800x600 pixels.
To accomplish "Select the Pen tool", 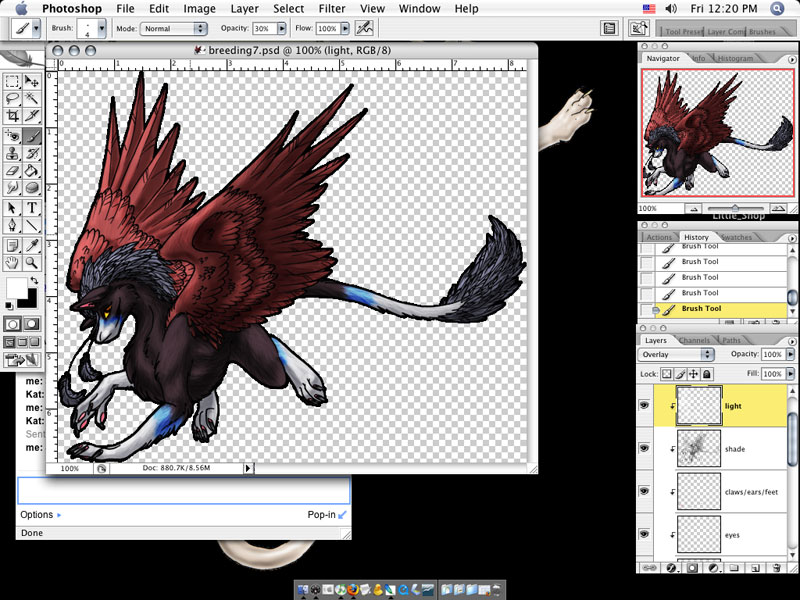I will 12,225.
